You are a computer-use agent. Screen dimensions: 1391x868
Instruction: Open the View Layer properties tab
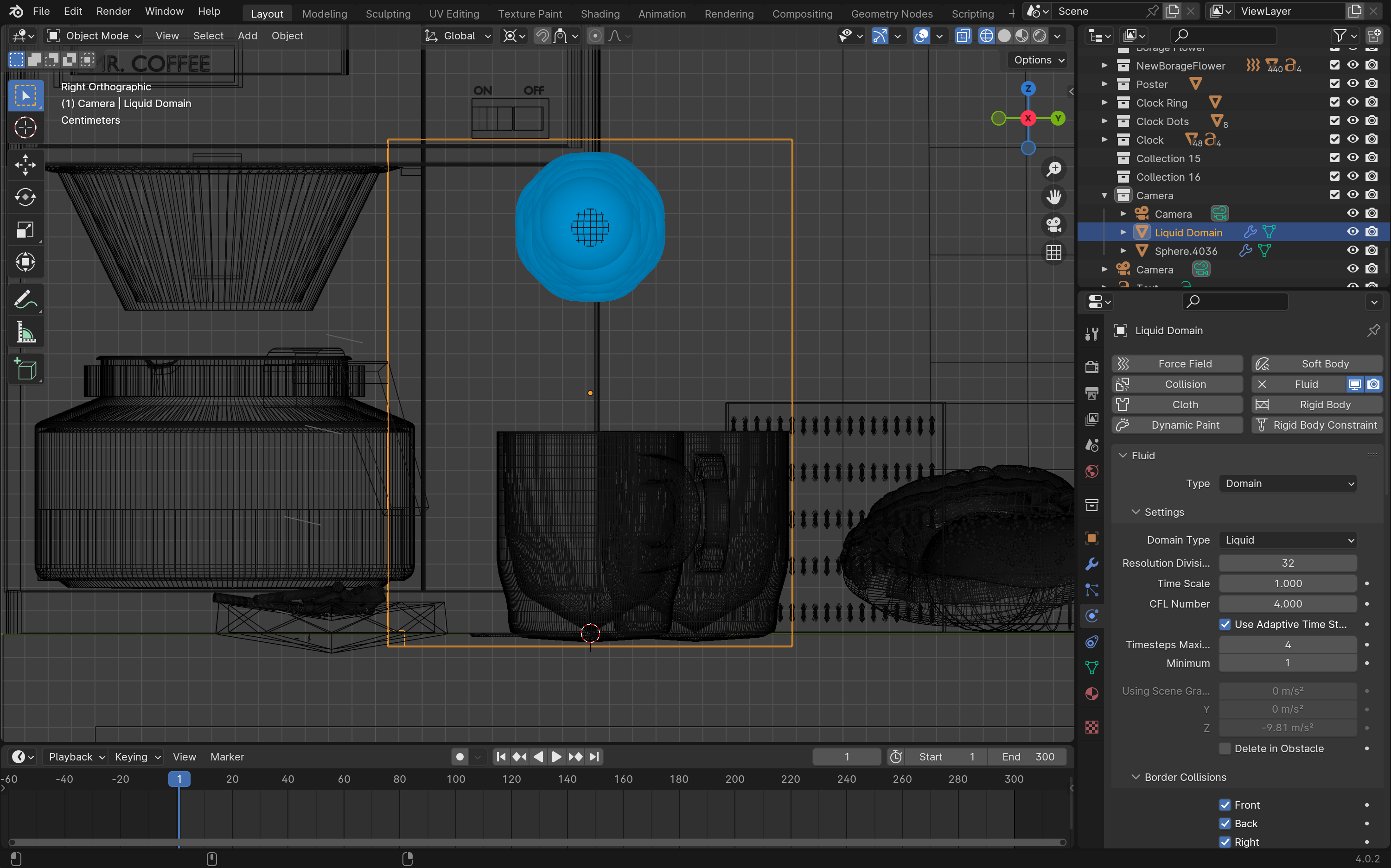(x=1092, y=419)
